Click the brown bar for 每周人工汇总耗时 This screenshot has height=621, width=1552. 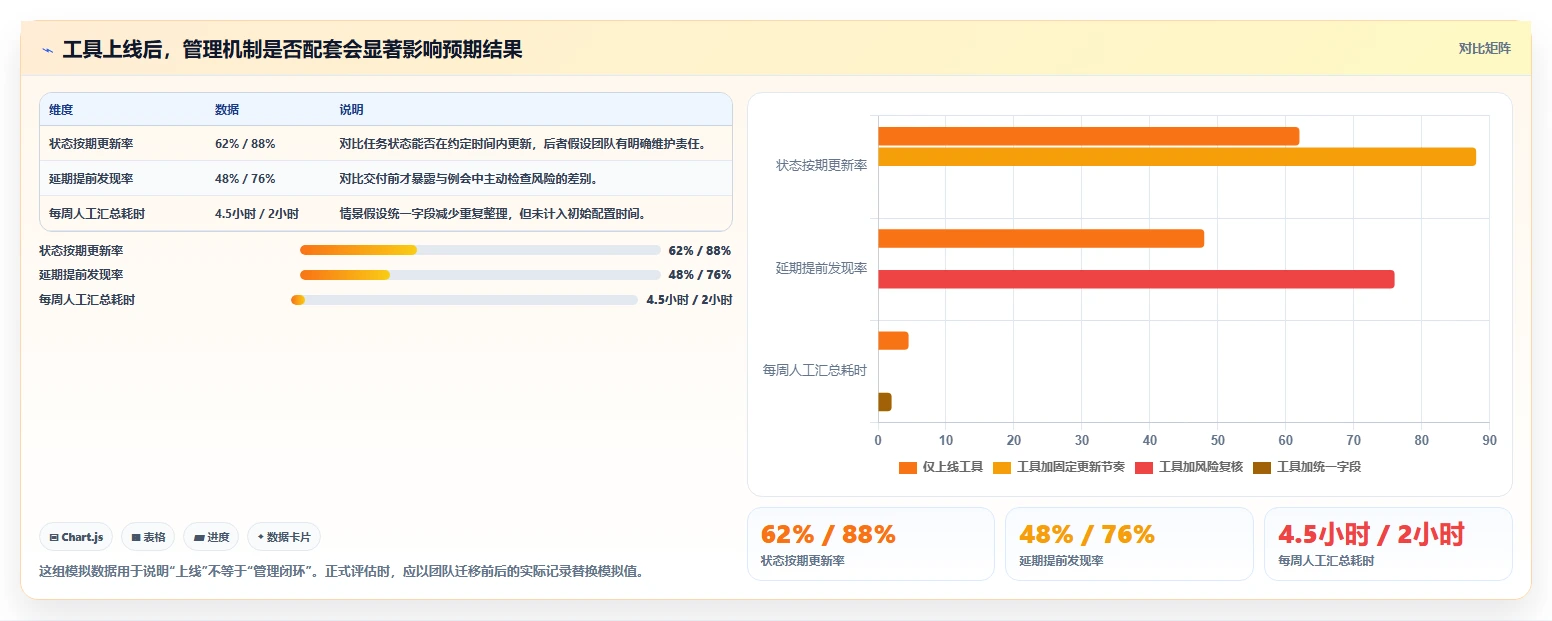(885, 402)
